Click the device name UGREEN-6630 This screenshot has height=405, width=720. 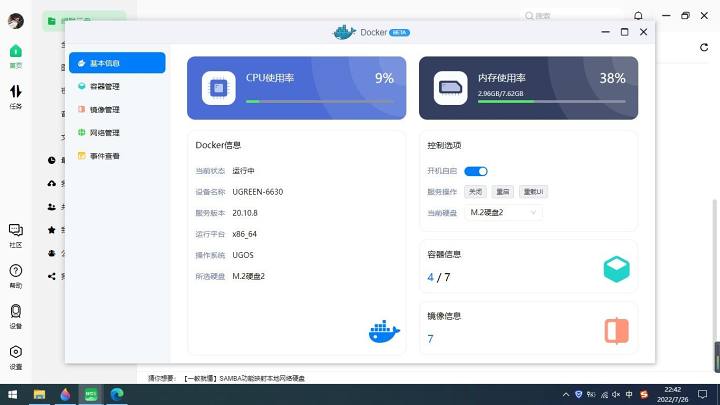[x=258, y=192]
